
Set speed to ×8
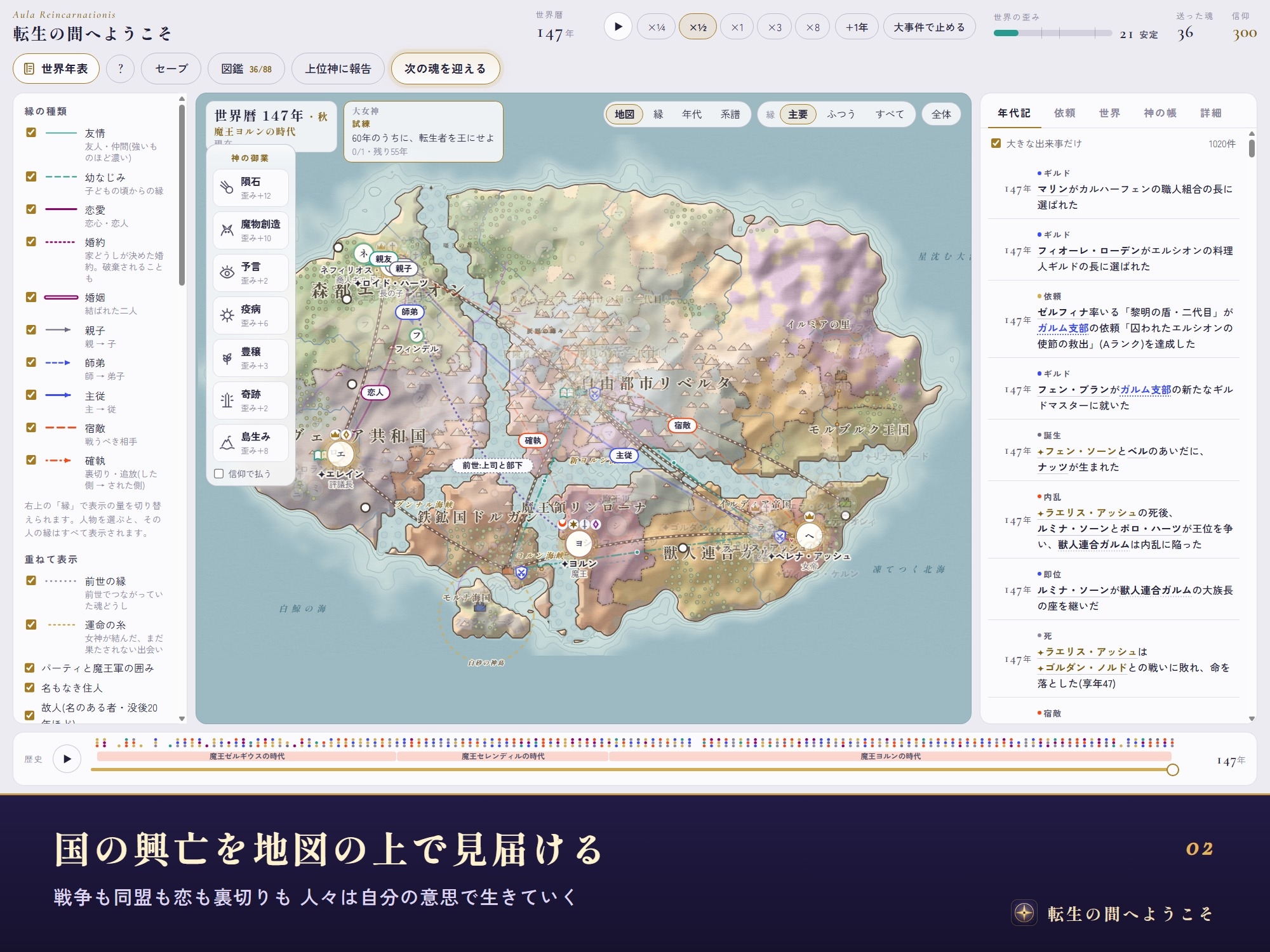(812, 27)
